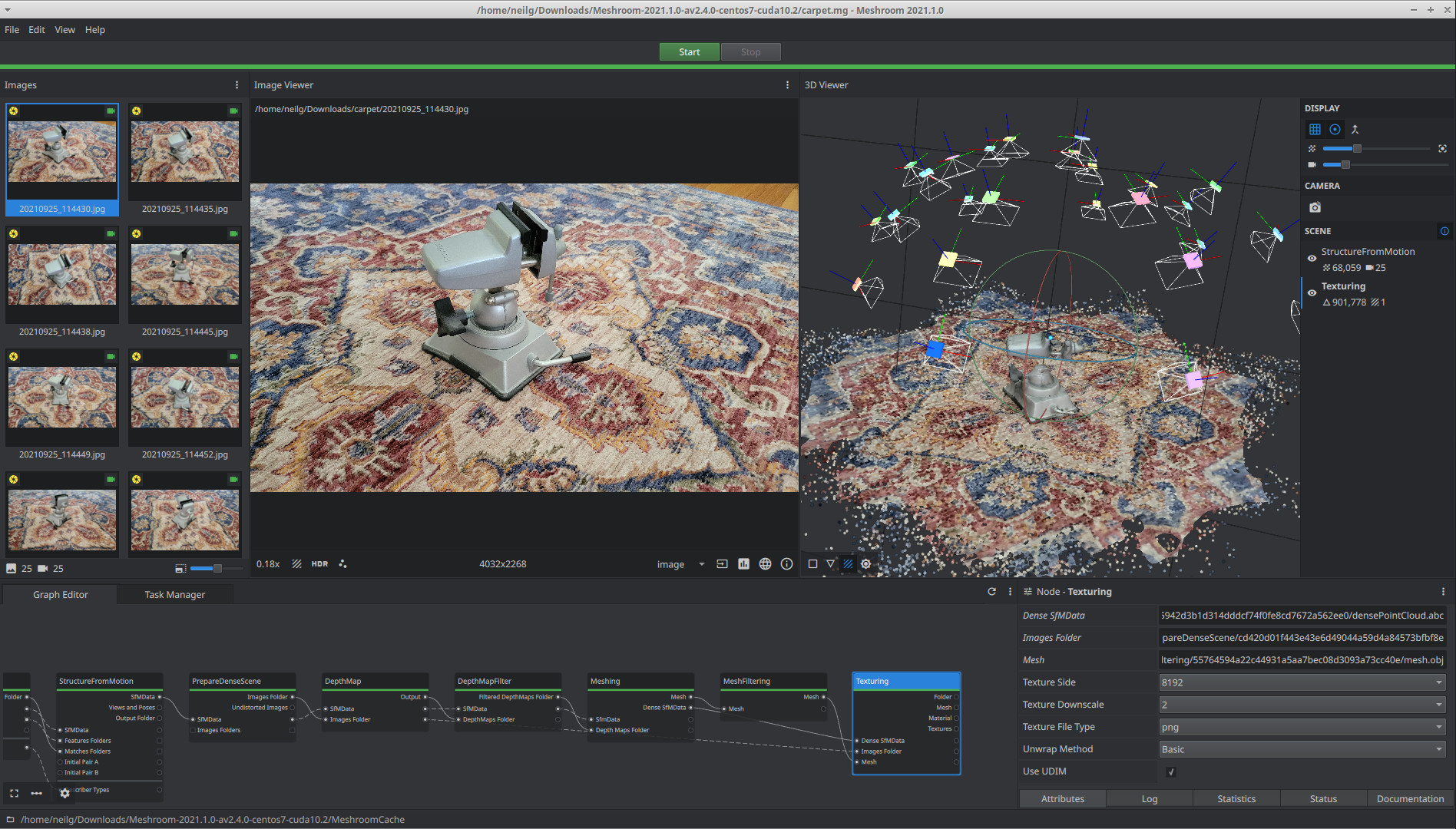Open the graph editor settings gear
1456x829 pixels.
coord(65,793)
